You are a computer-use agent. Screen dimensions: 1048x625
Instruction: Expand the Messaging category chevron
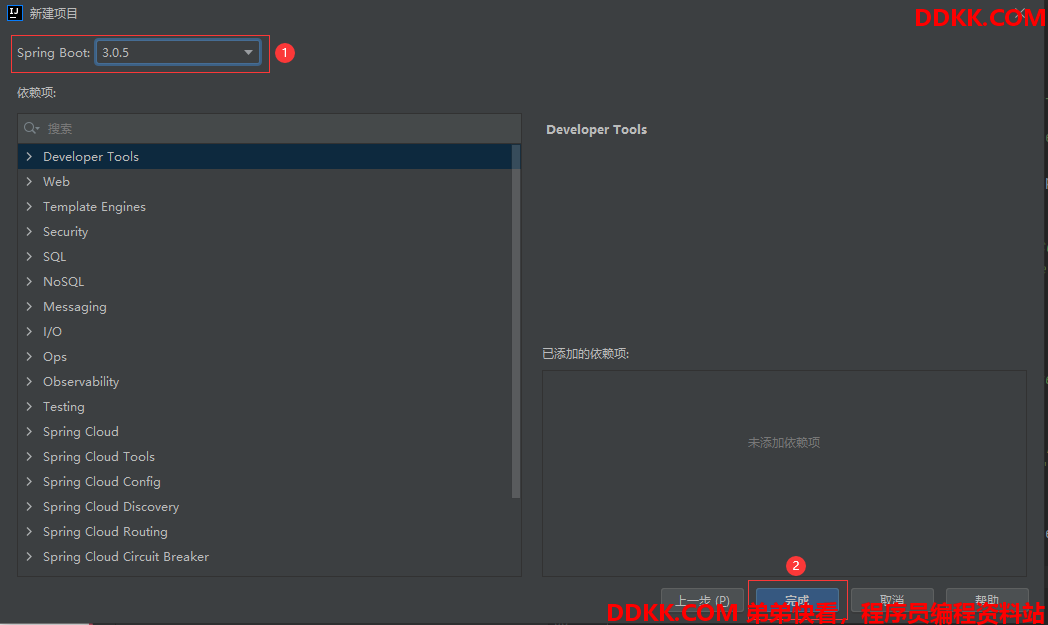coord(29,306)
